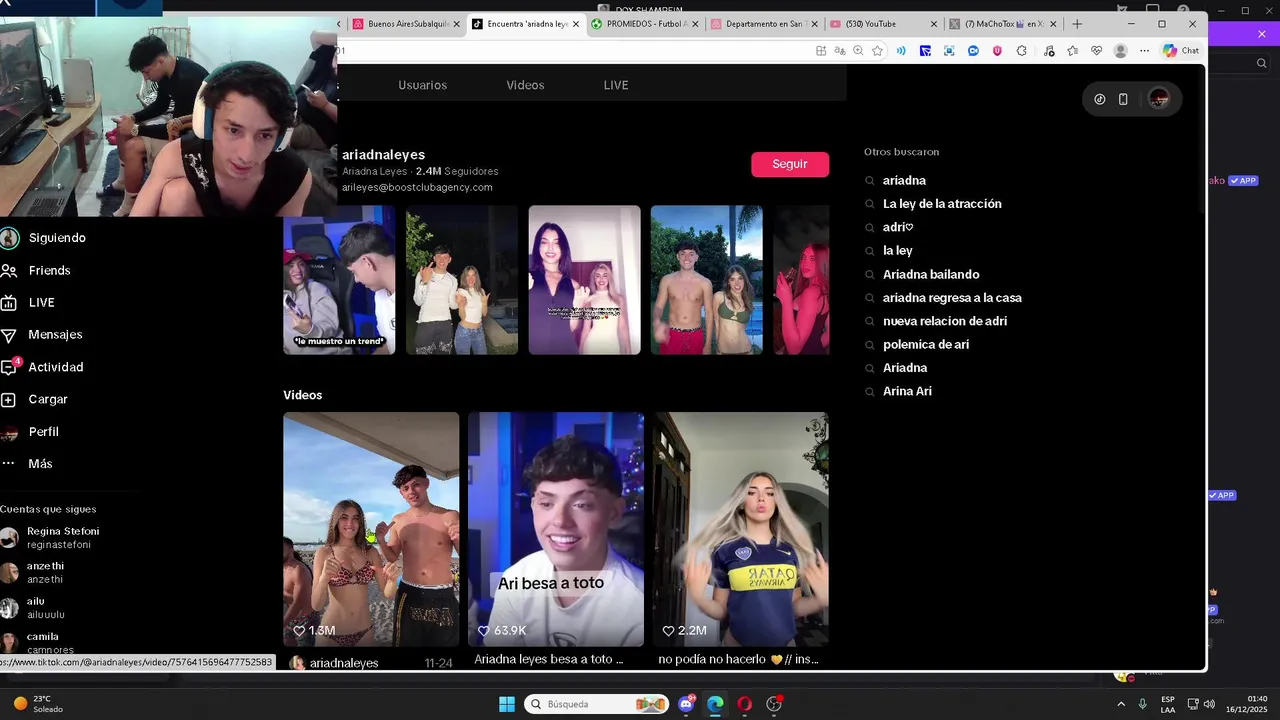Close the purple banner in background window
The width and height of the screenshot is (1280, 720).
[1262, 34]
